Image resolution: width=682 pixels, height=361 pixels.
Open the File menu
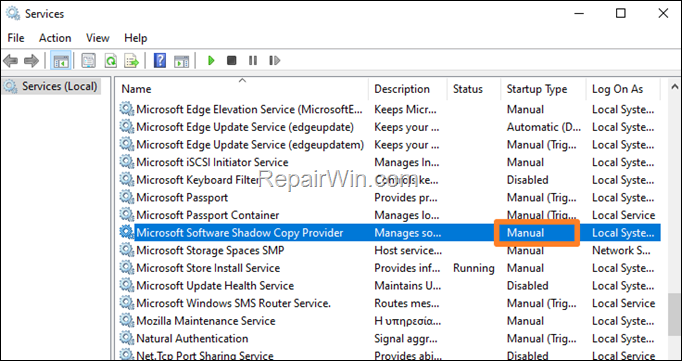(16, 38)
